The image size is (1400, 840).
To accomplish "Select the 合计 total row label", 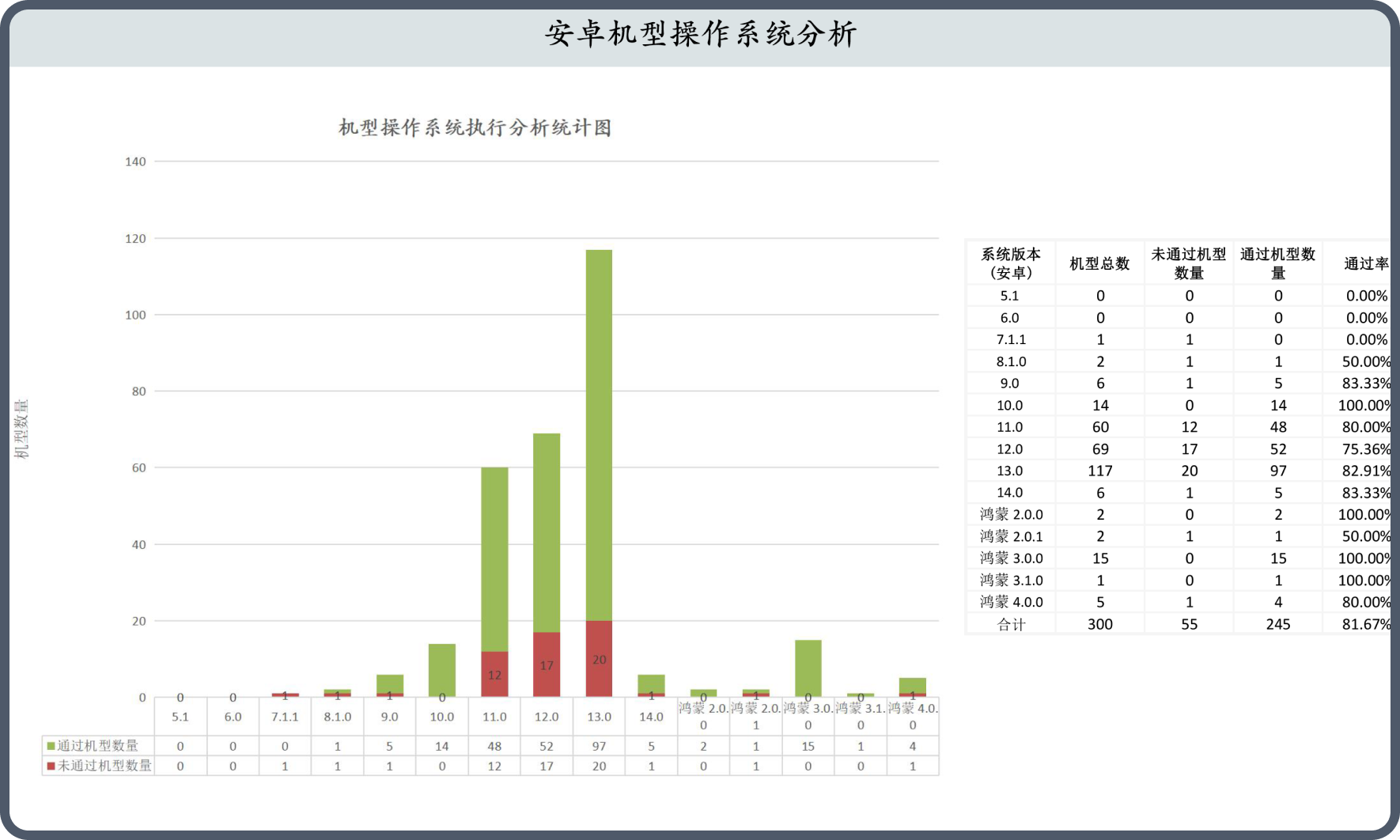I will (x=1011, y=624).
